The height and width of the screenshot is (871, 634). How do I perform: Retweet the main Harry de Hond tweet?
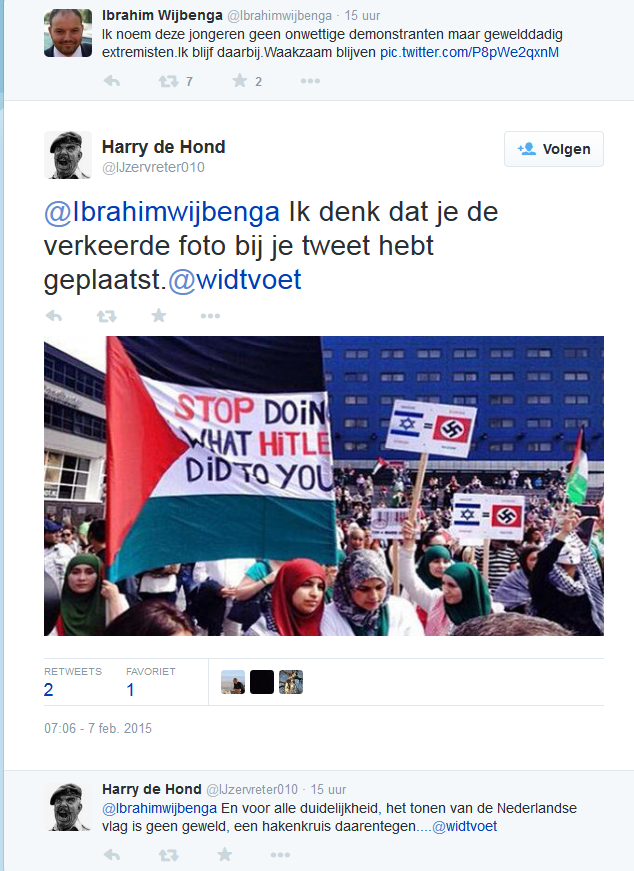[x=107, y=316]
